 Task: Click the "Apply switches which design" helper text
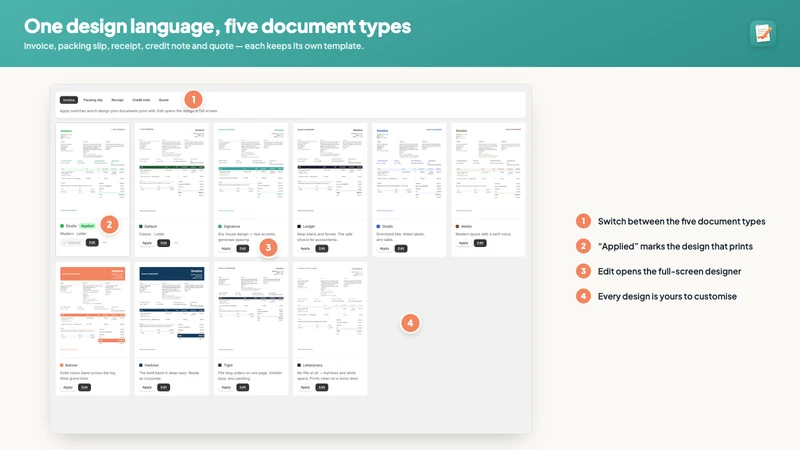coord(139,111)
